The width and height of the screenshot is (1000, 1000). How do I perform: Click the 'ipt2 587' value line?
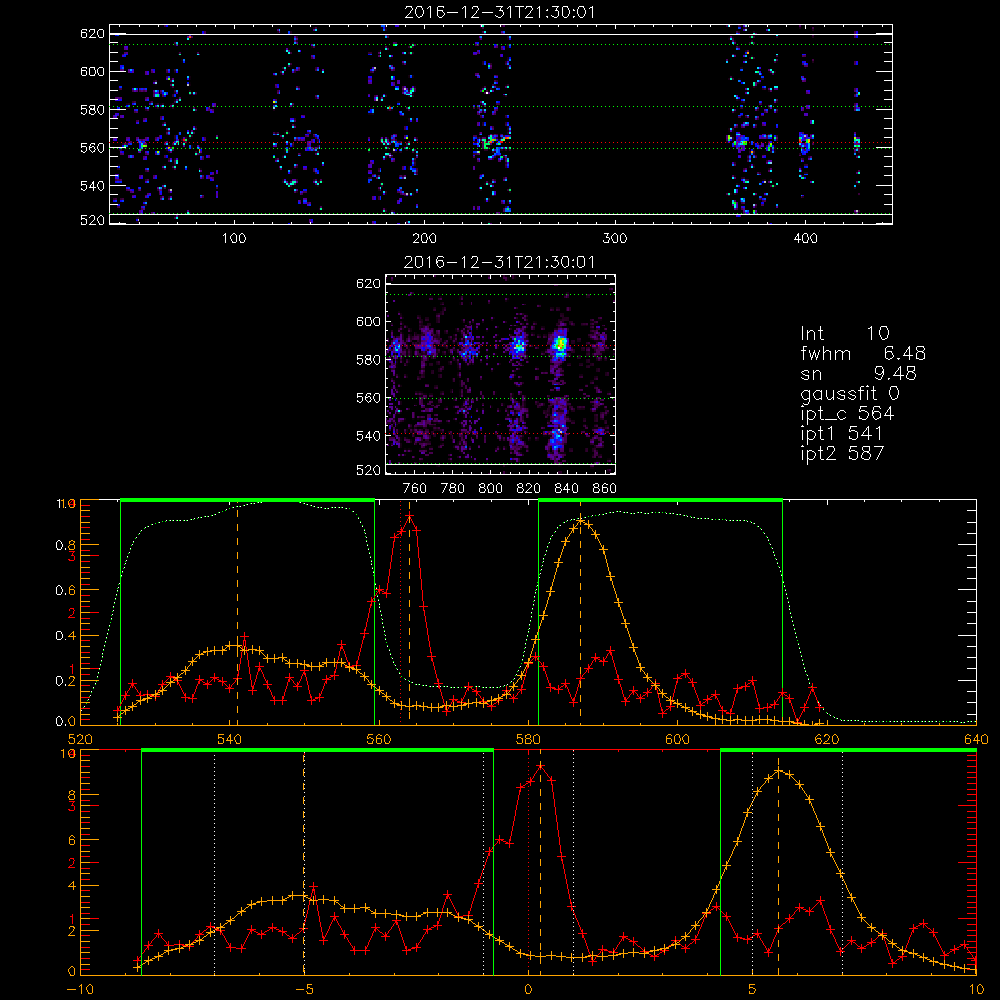point(842,453)
